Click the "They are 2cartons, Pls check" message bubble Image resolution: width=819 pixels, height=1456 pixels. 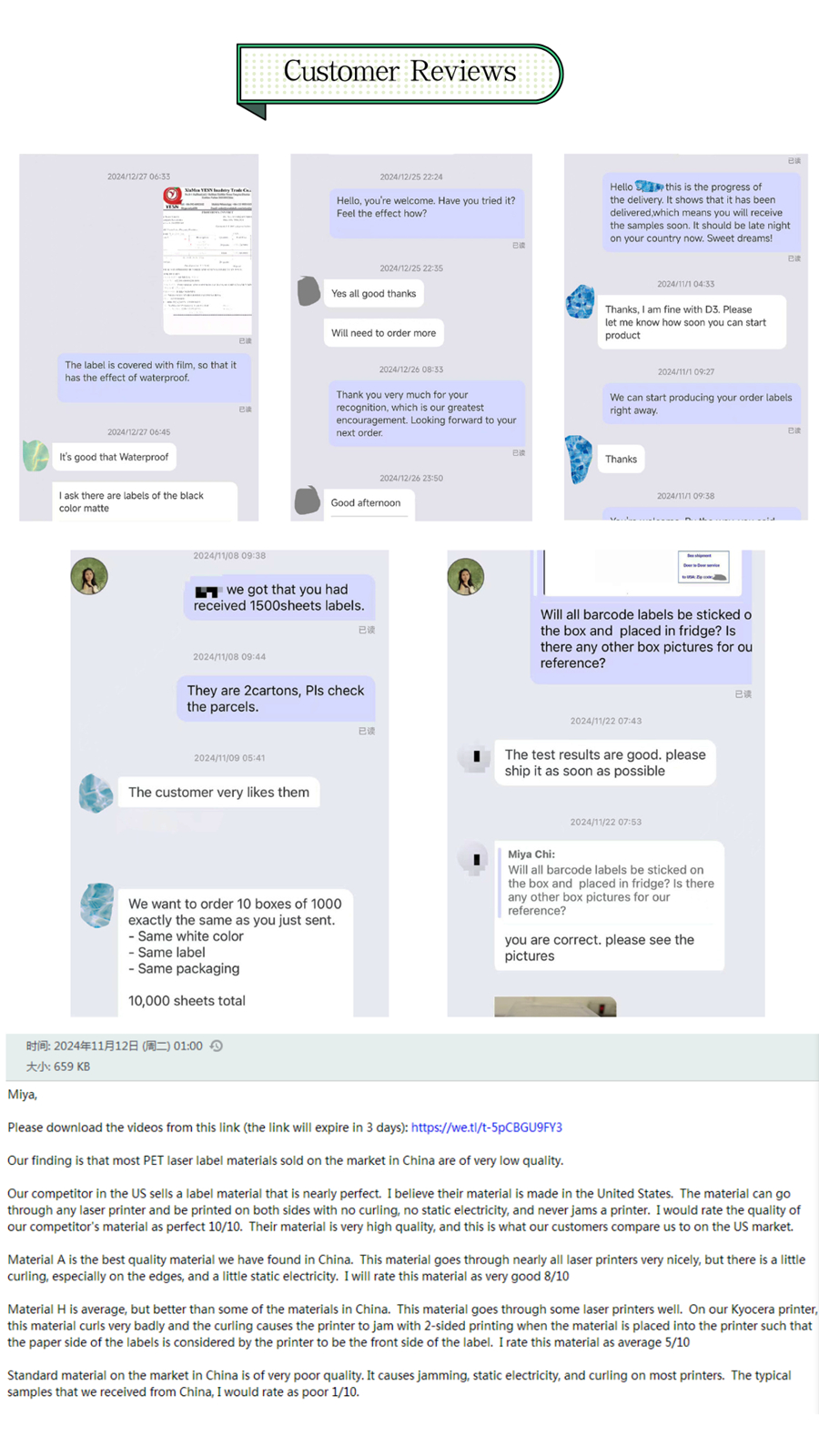275,698
